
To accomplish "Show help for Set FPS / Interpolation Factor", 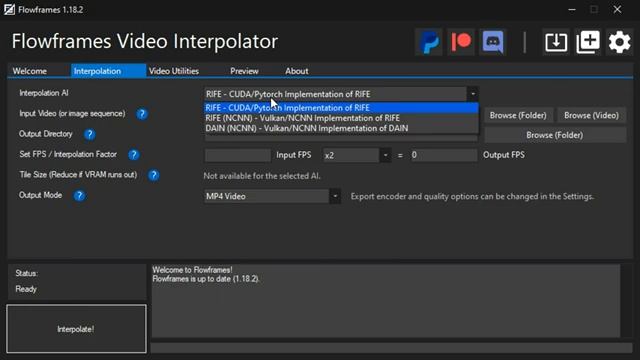I will click(133, 155).
